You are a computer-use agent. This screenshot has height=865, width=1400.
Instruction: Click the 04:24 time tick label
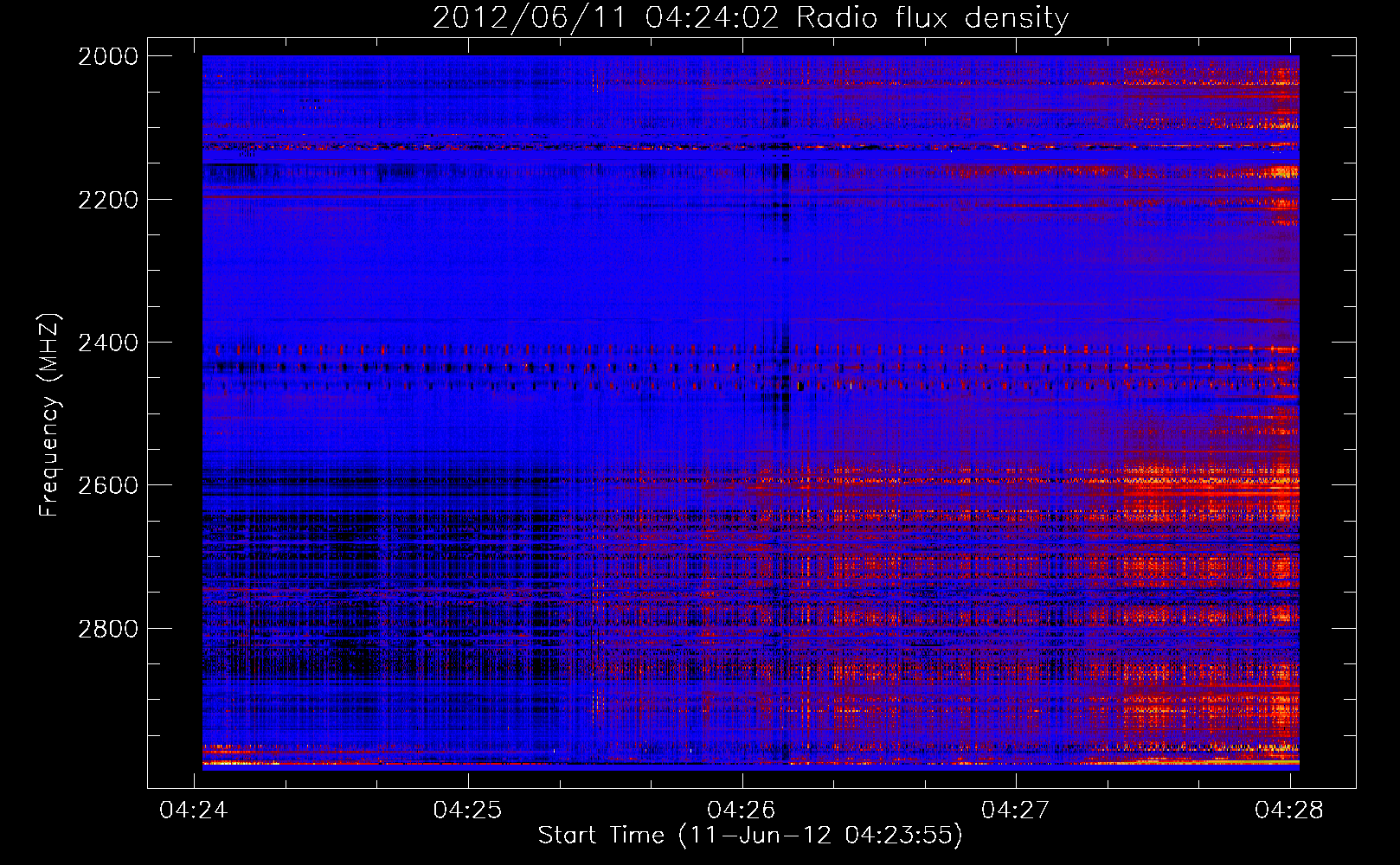(194, 810)
